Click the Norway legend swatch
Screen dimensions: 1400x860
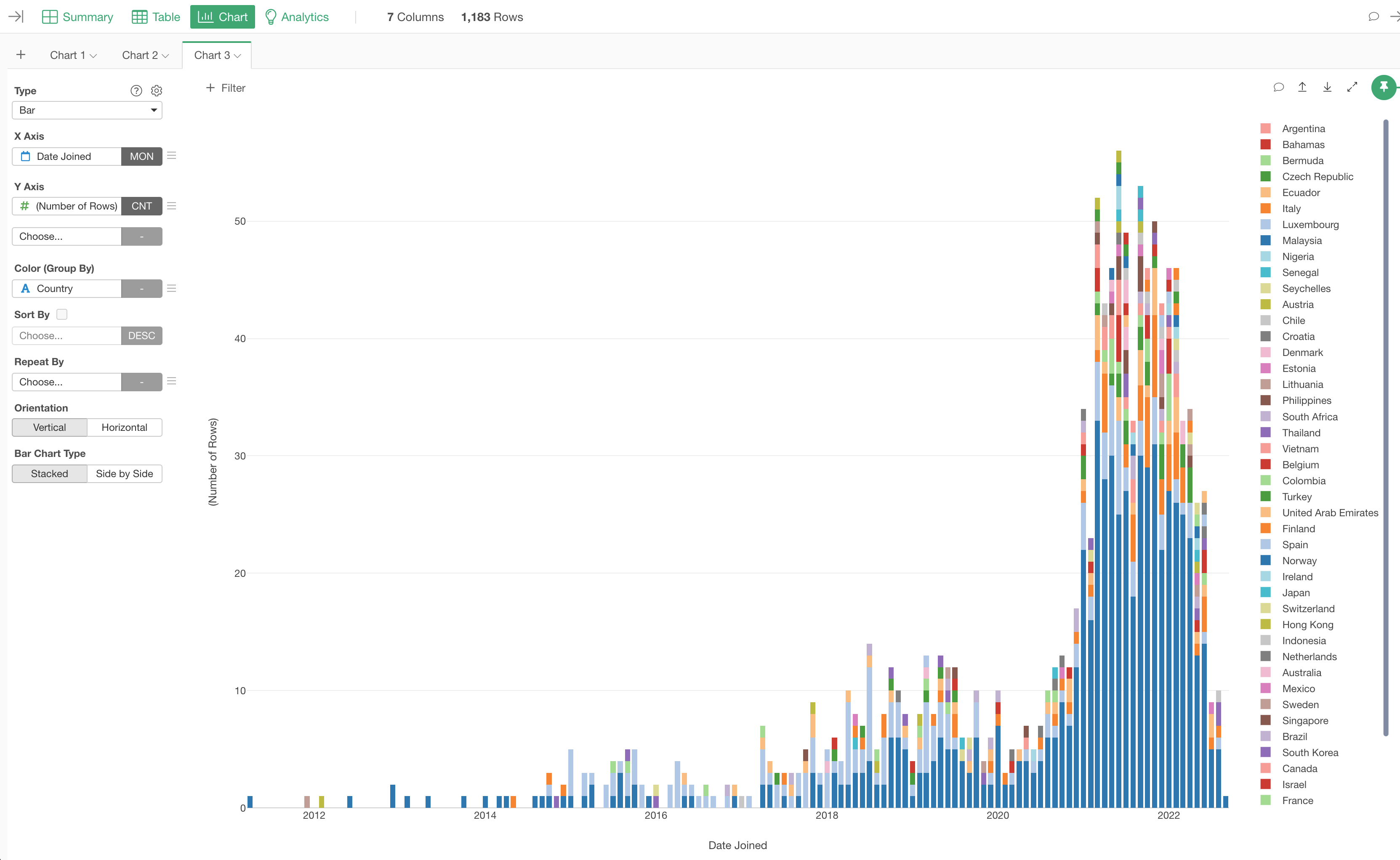click(1265, 560)
